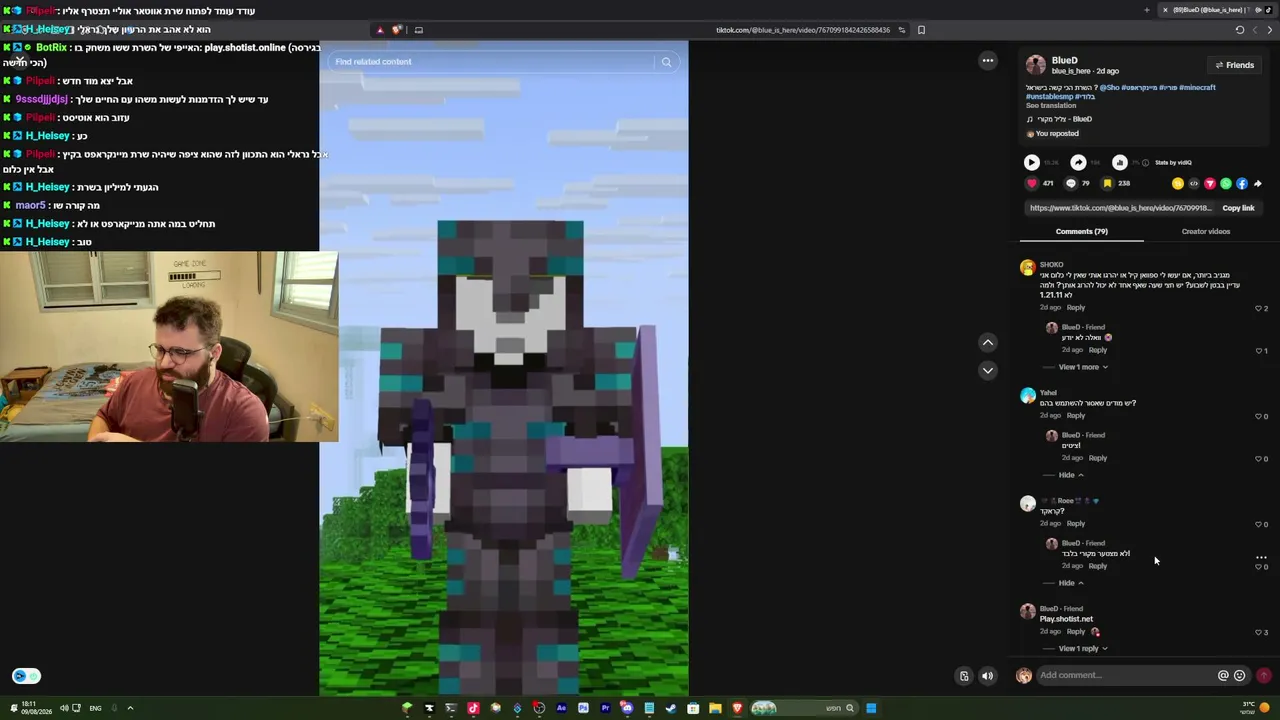Viewport: 1280px width, 720px height.
Task: Copy the TikTok video link
Action: click(x=1238, y=208)
